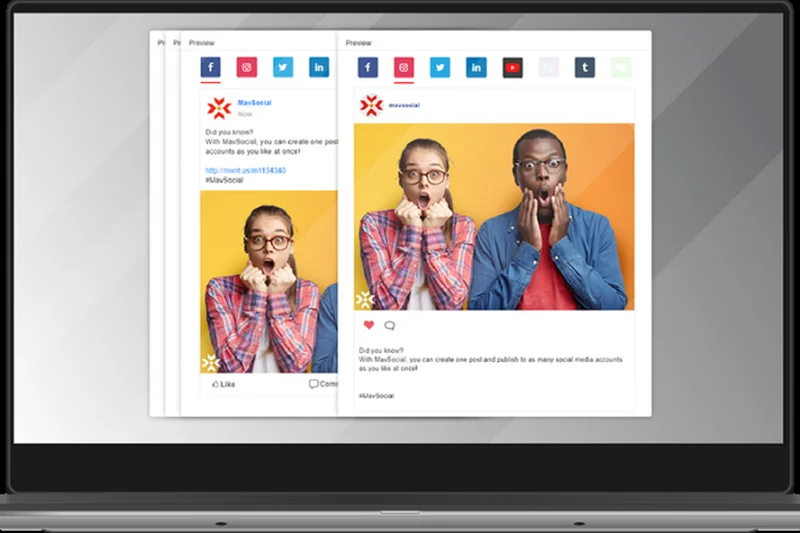The image size is (800, 533).
Task: Select Instagram icon in the right preview panel
Action: (x=404, y=68)
